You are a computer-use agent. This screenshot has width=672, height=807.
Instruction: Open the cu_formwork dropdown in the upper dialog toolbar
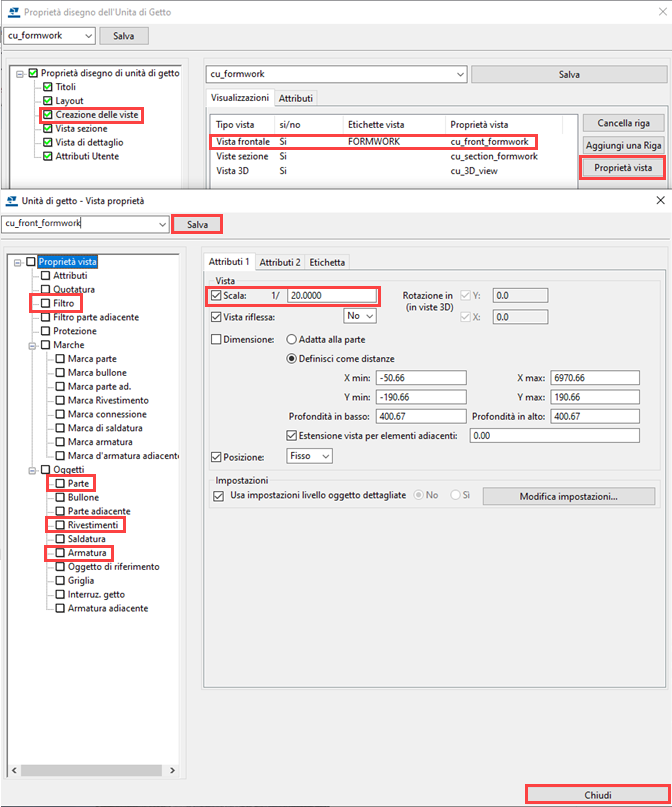pos(89,36)
